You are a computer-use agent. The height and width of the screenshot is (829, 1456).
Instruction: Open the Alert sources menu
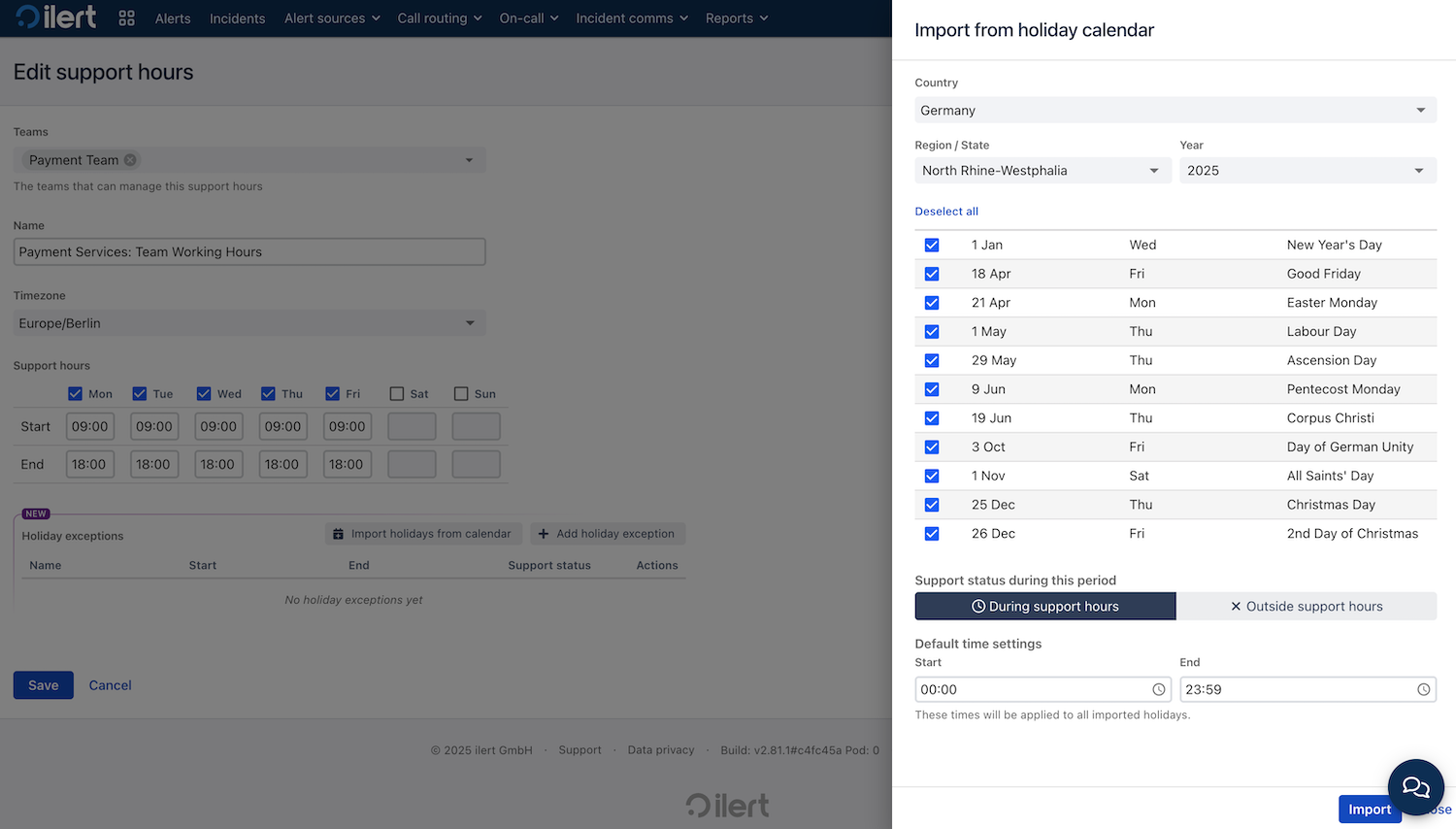(x=332, y=18)
